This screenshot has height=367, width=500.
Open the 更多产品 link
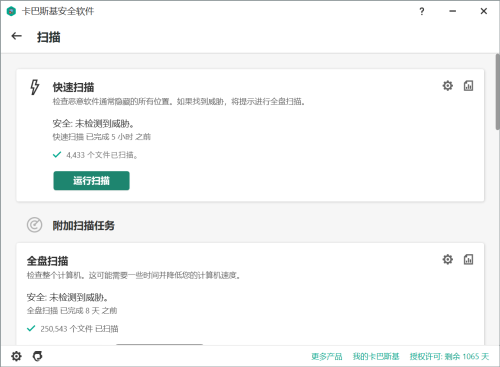(x=327, y=356)
